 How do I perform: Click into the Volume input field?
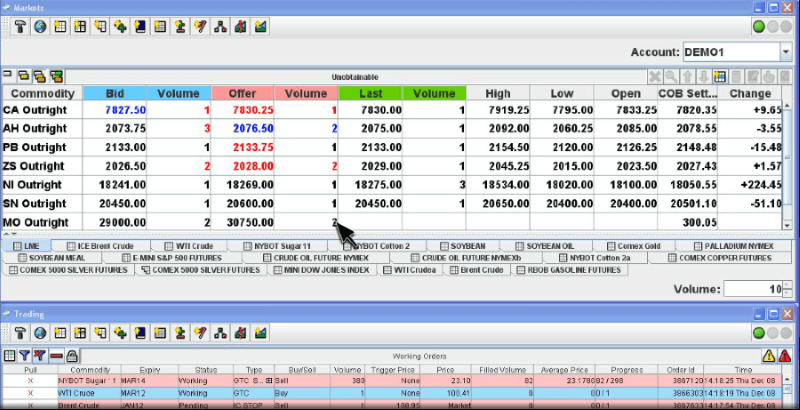click(x=753, y=289)
